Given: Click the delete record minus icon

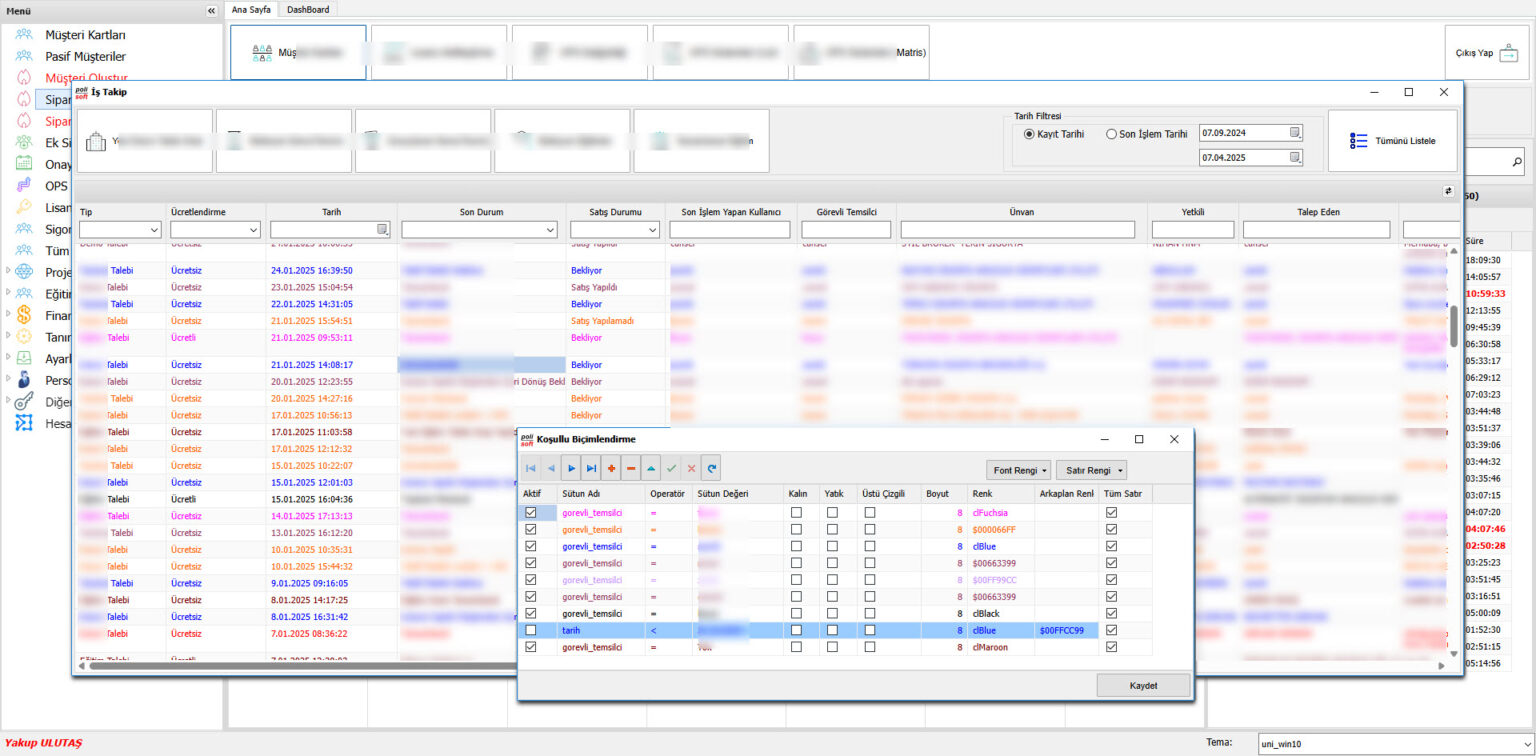Looking at the screenshot, I should point(631,468).
